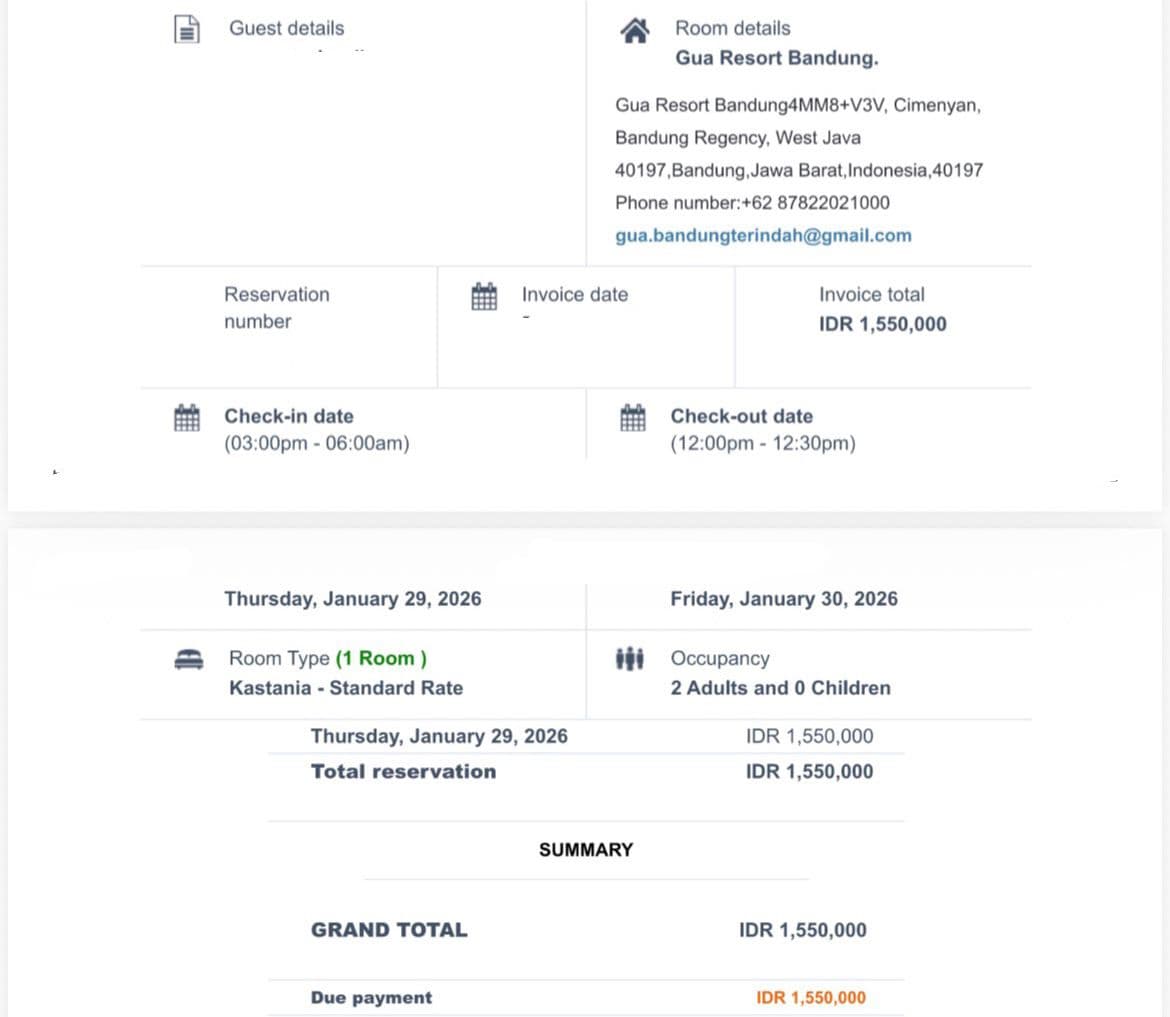Select the bold Gua Resort Bandung heading
The image size is (1170, 1017).
(x=776, y=58)
